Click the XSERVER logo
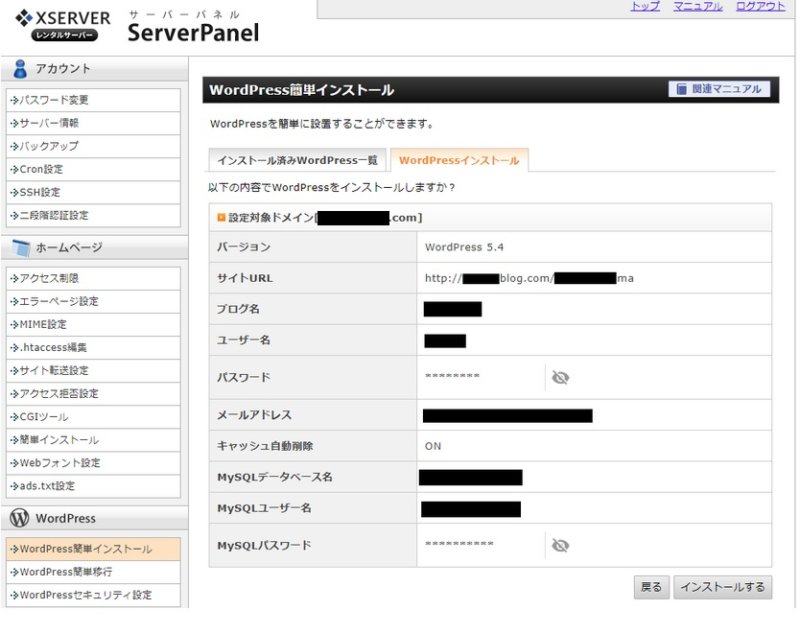The width and height of the screenshot is (800, 633). pos(63,25)
